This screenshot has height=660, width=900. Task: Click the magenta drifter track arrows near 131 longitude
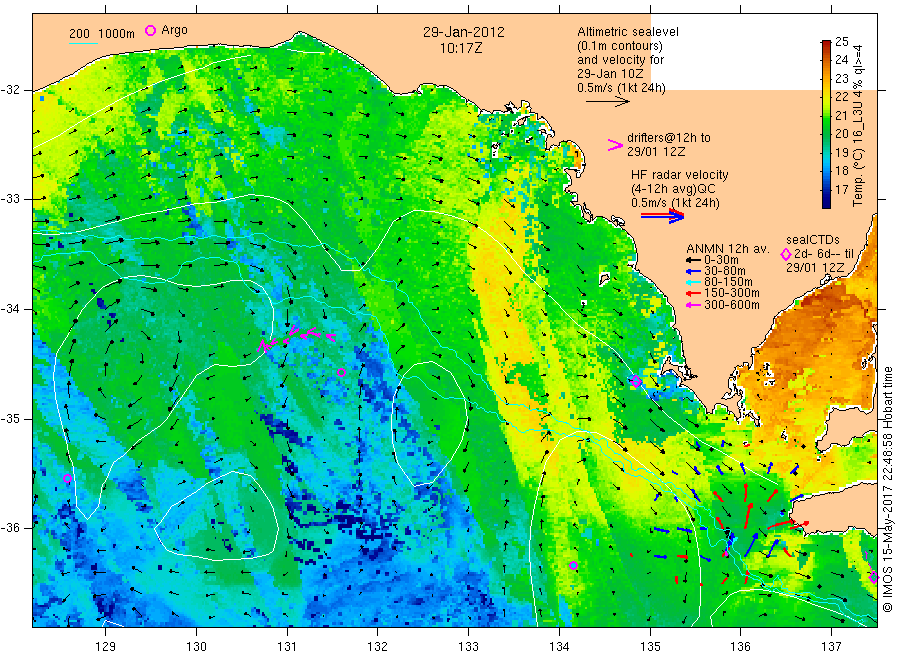click(296, 337)
